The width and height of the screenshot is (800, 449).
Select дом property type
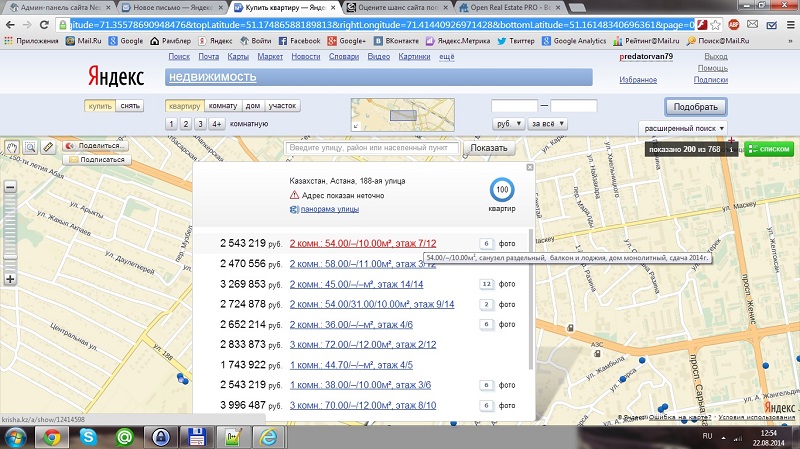253,106
